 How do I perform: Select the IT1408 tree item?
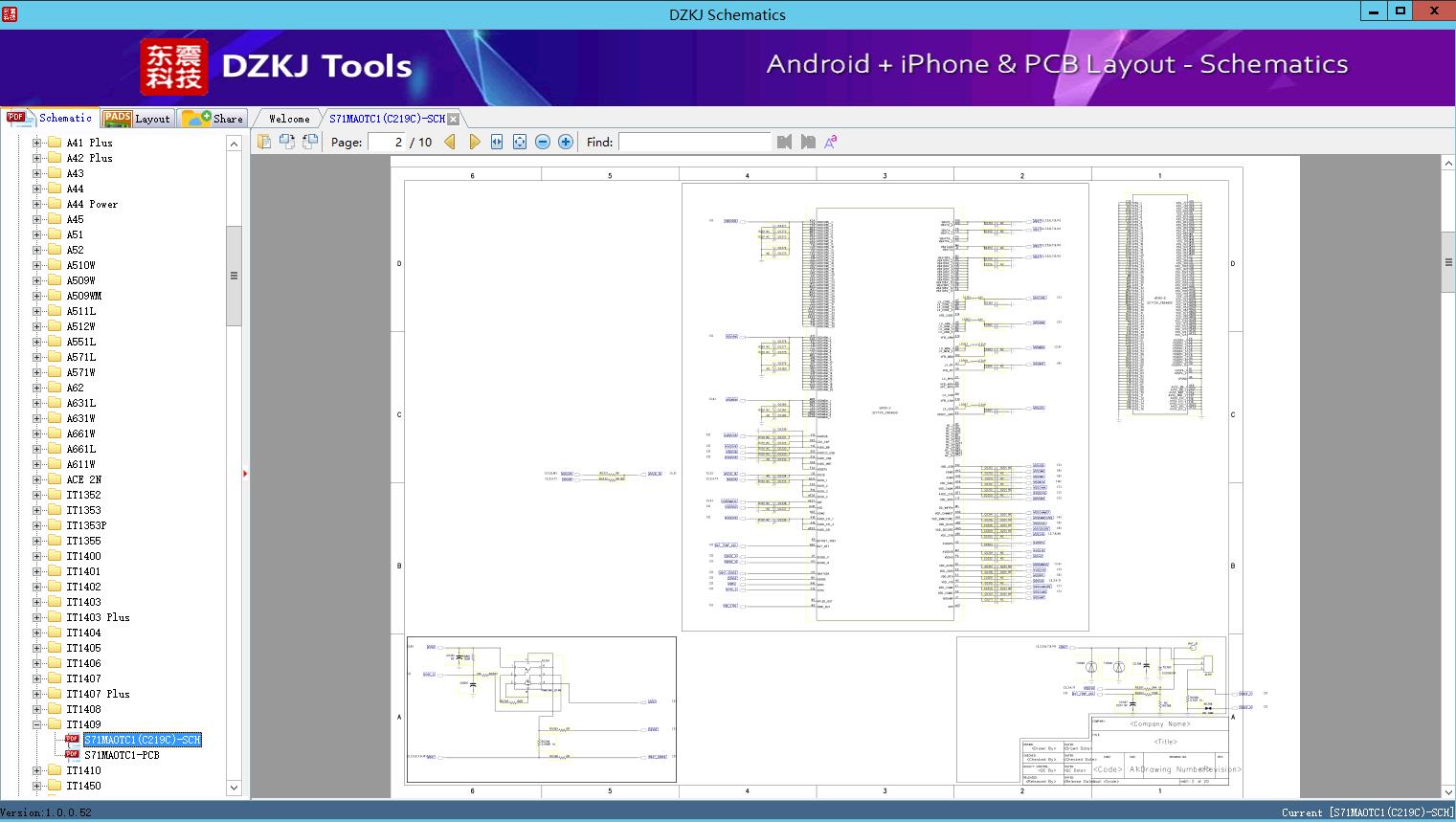click(x=83, y=709)
